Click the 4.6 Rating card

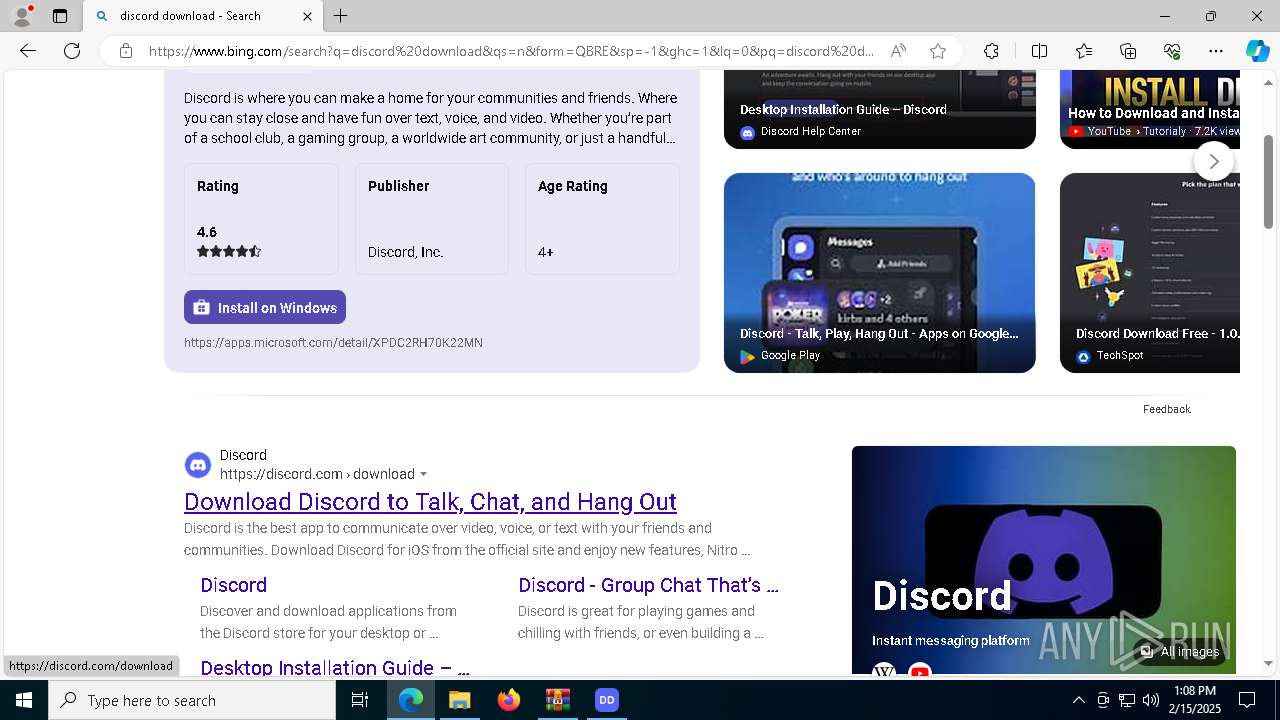pyautogui.click(x=261, y=219)
